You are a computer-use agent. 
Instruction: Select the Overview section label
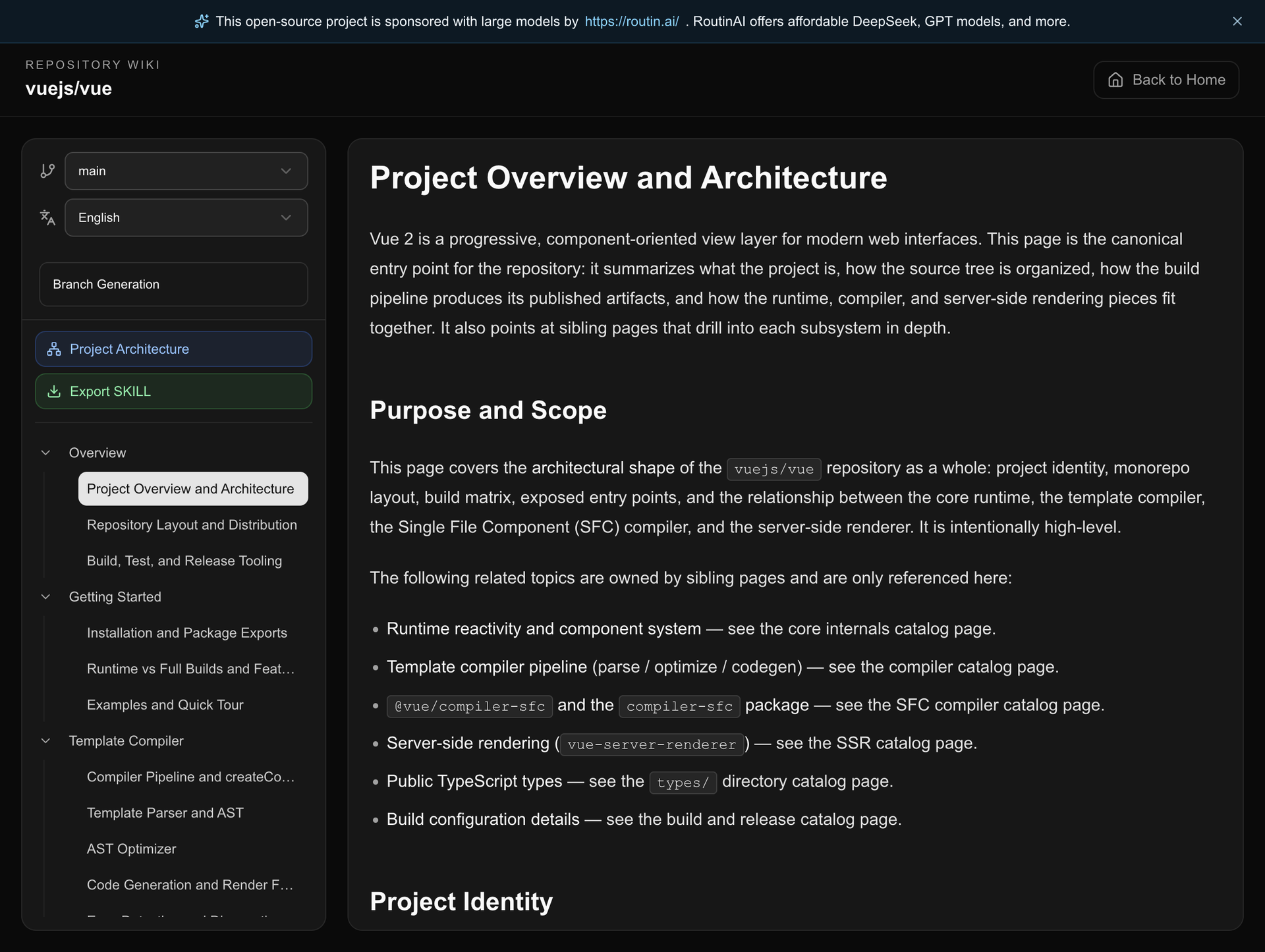98,453
